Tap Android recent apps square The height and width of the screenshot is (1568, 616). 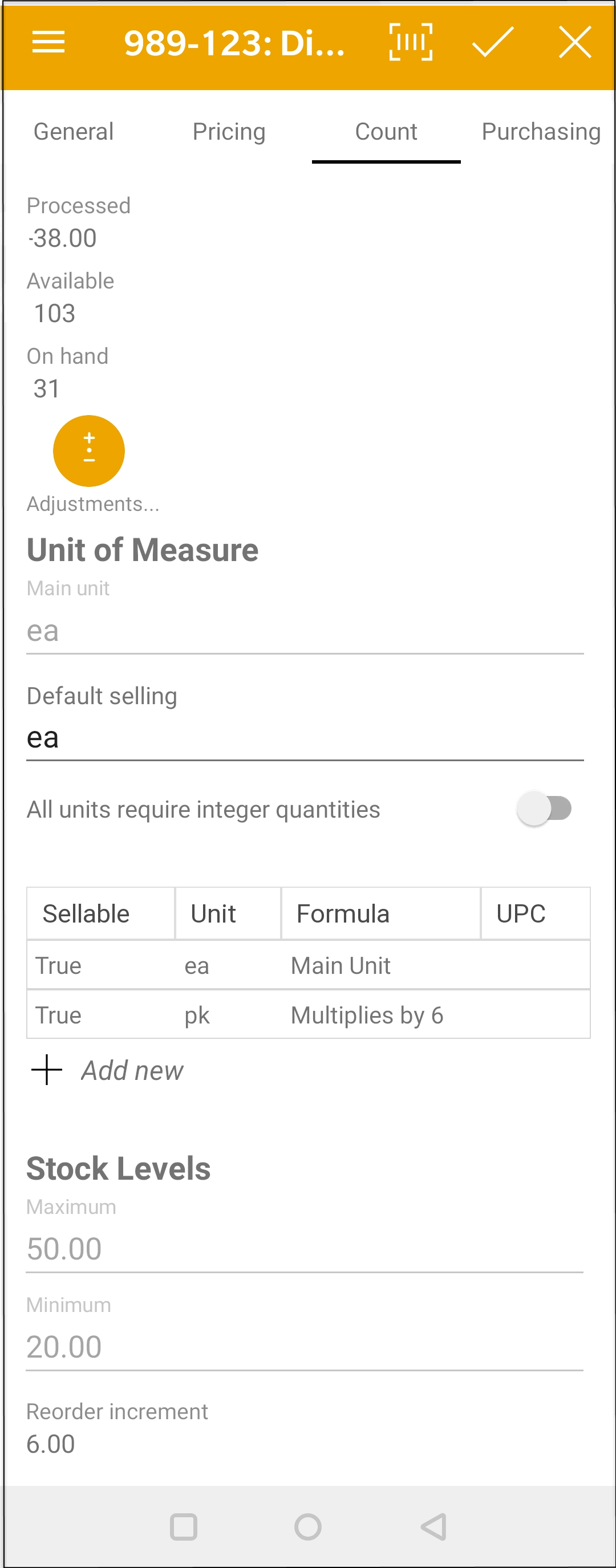click(x=183, y=1526)
